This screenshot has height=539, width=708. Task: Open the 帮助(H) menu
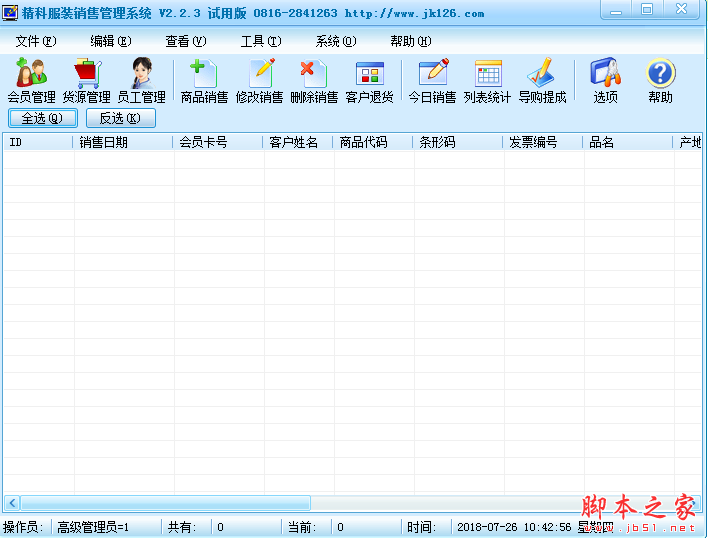[411, 42]
